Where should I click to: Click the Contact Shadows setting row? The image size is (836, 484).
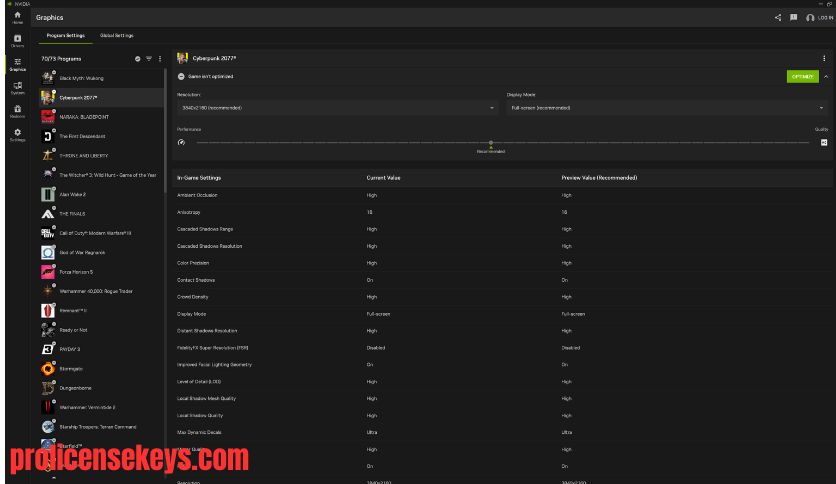click(x=502, y=280)
